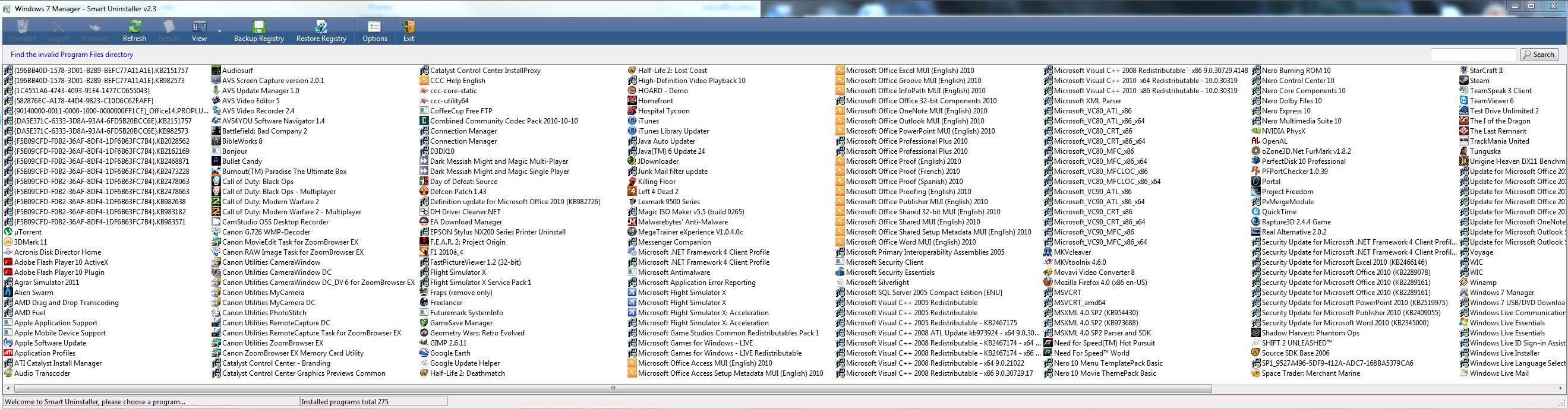The image size is (1568, 409).
Task: Click the Rename toolbar icon
Action: point(94,27)
